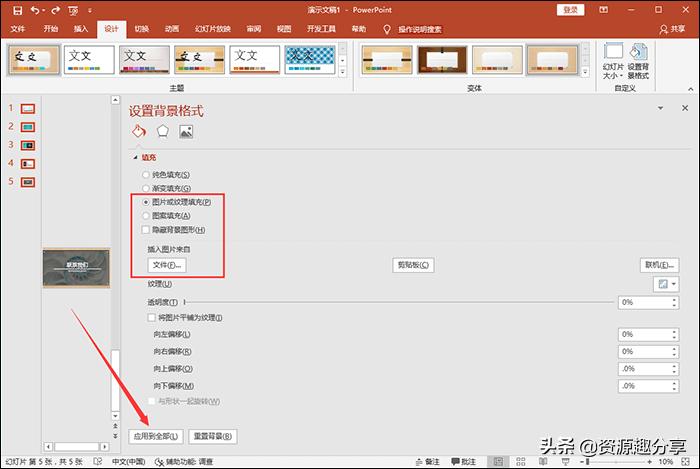Click the spell check icon in status bar

point(98,461)
